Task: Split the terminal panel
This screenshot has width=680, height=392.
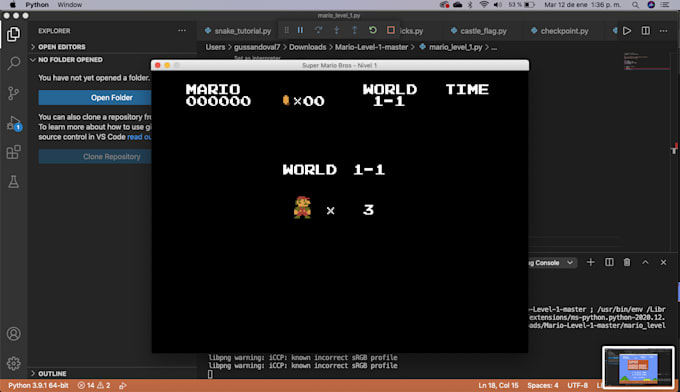Action: 609,262
